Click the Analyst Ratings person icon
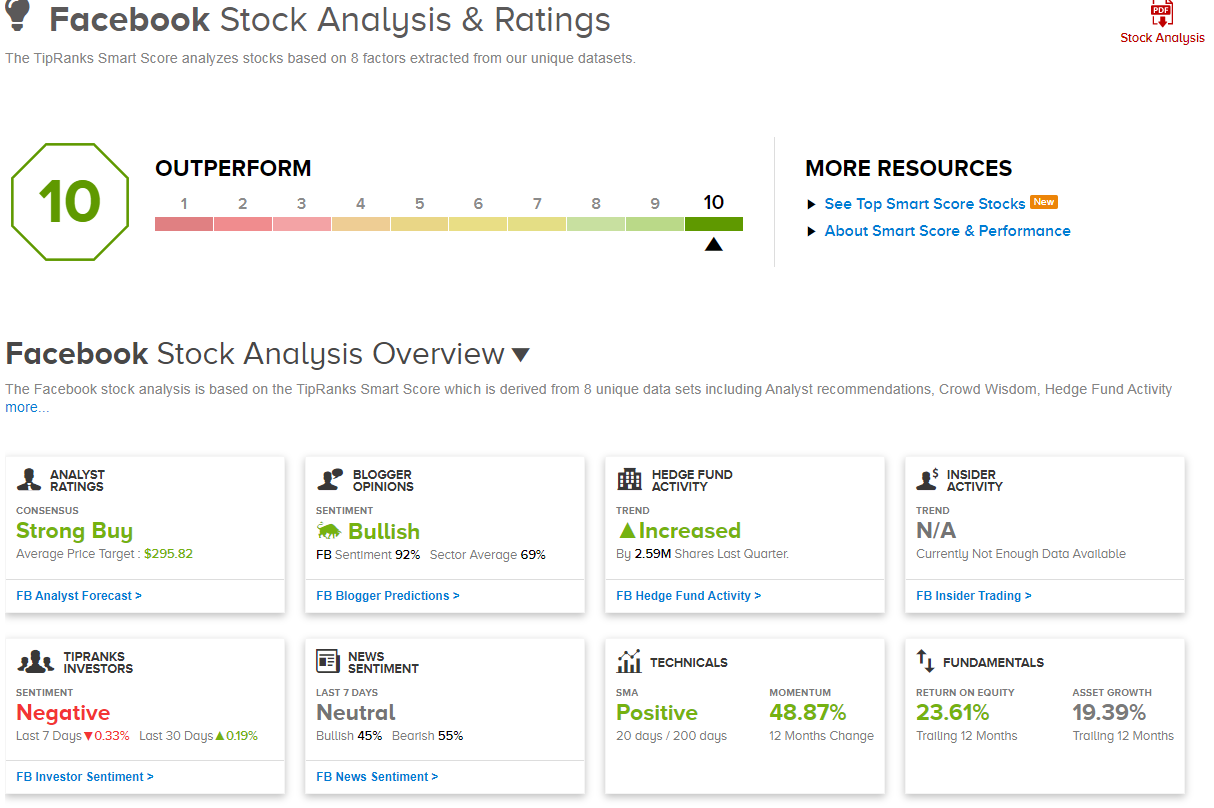The width and height of the screenshot is (1214, 808). 29,480
